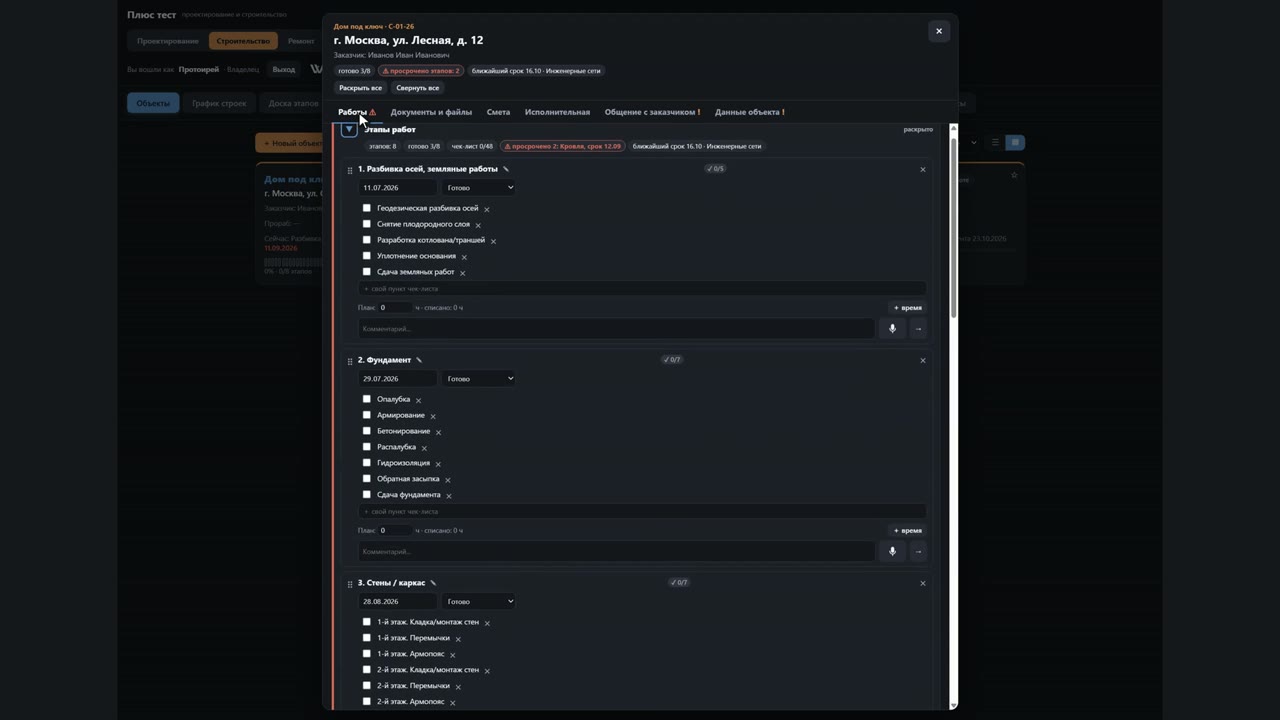The height and width of the screenshot is (720, 1280).
Task: Tick the Бетонирование checkbox
Action: coord(367,431)
